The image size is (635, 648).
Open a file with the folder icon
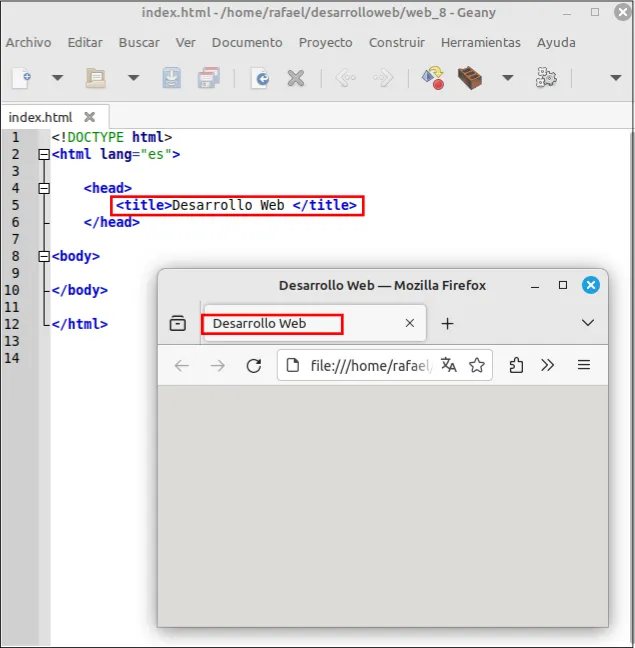[x=95, y=78]
